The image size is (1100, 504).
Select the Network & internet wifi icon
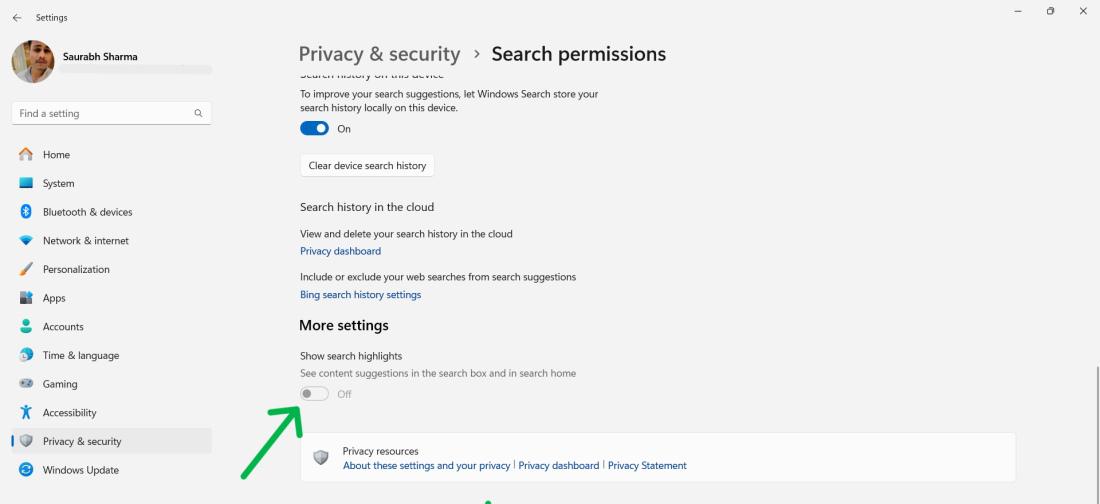click(x=27, y=241)
